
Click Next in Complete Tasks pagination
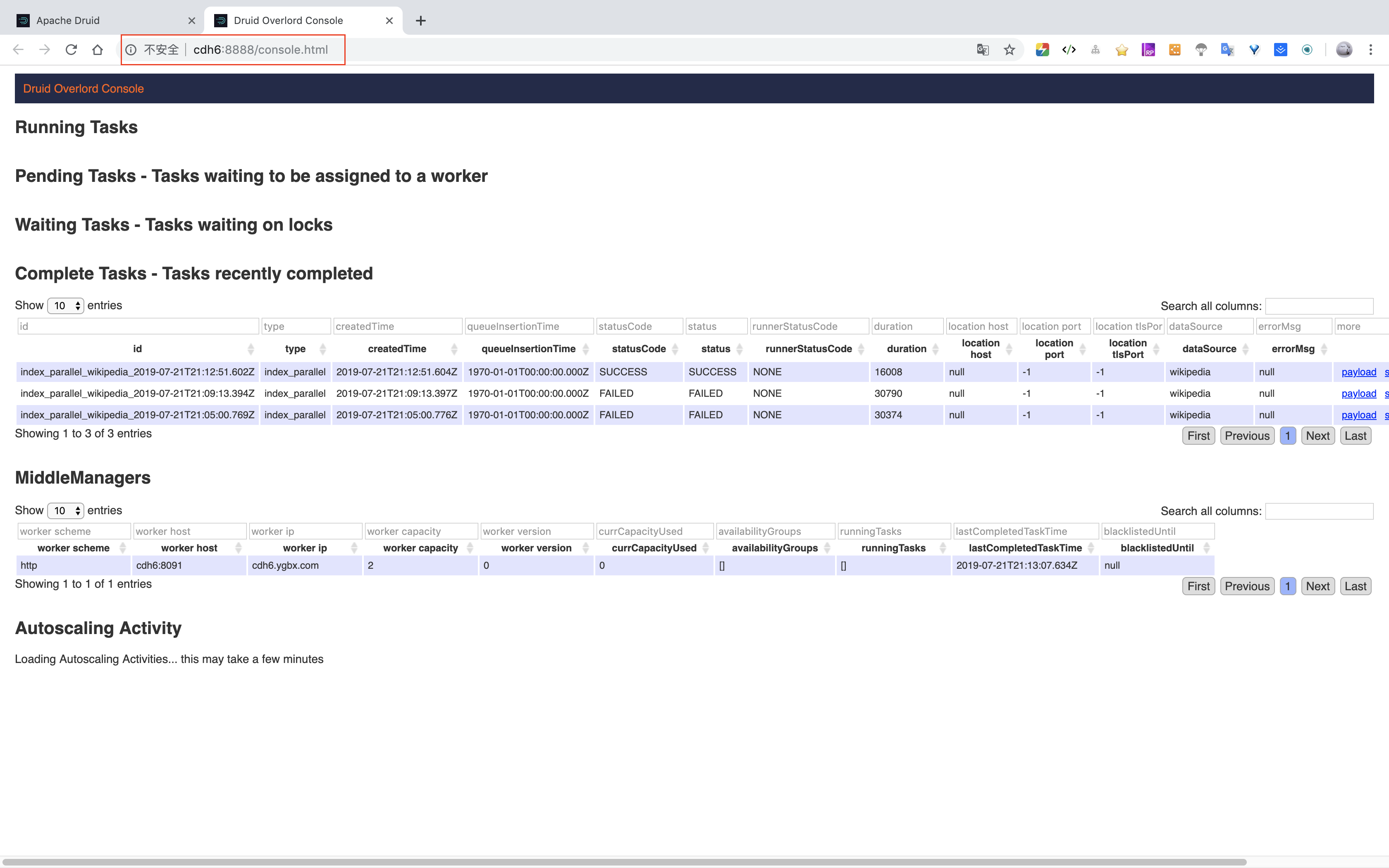tap(1317, 436)
